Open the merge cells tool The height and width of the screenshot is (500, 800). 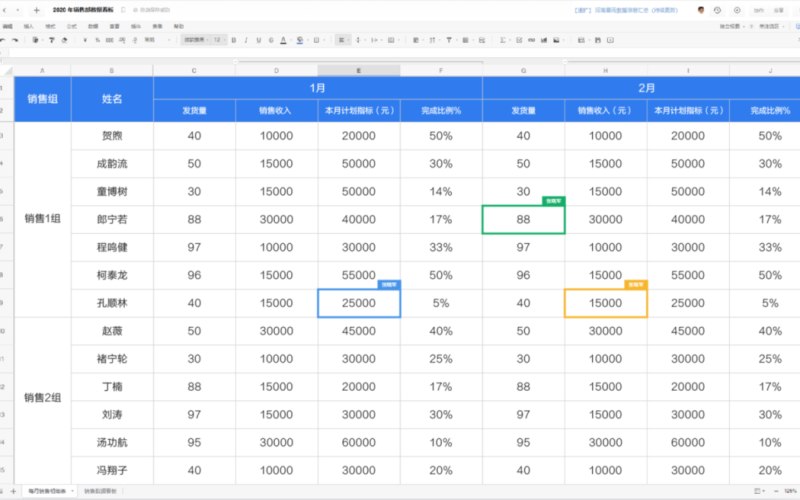391,40
